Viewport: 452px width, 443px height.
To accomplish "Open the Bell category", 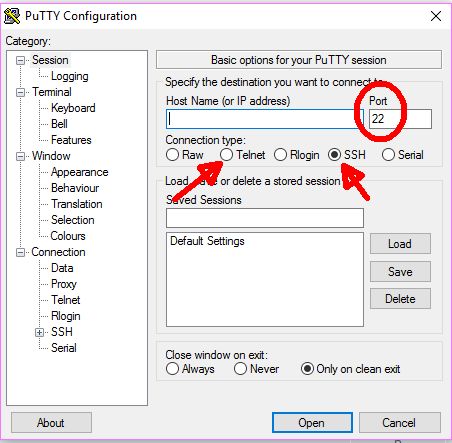I will (x=59, y=124).
